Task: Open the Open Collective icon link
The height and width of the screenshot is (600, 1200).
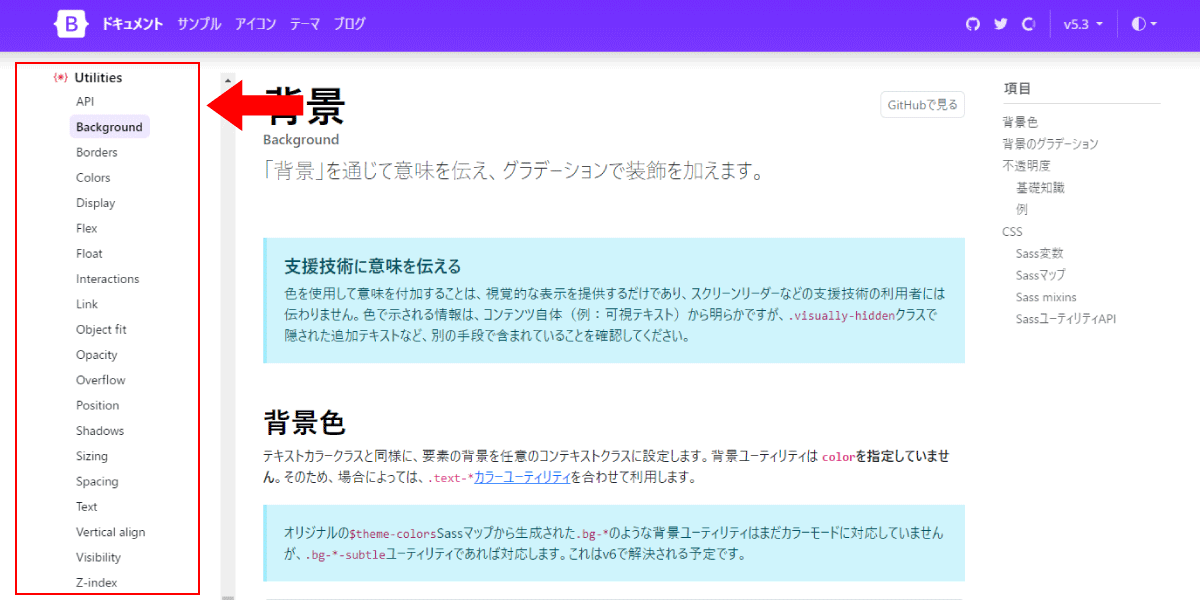Action: (1028, 24)
